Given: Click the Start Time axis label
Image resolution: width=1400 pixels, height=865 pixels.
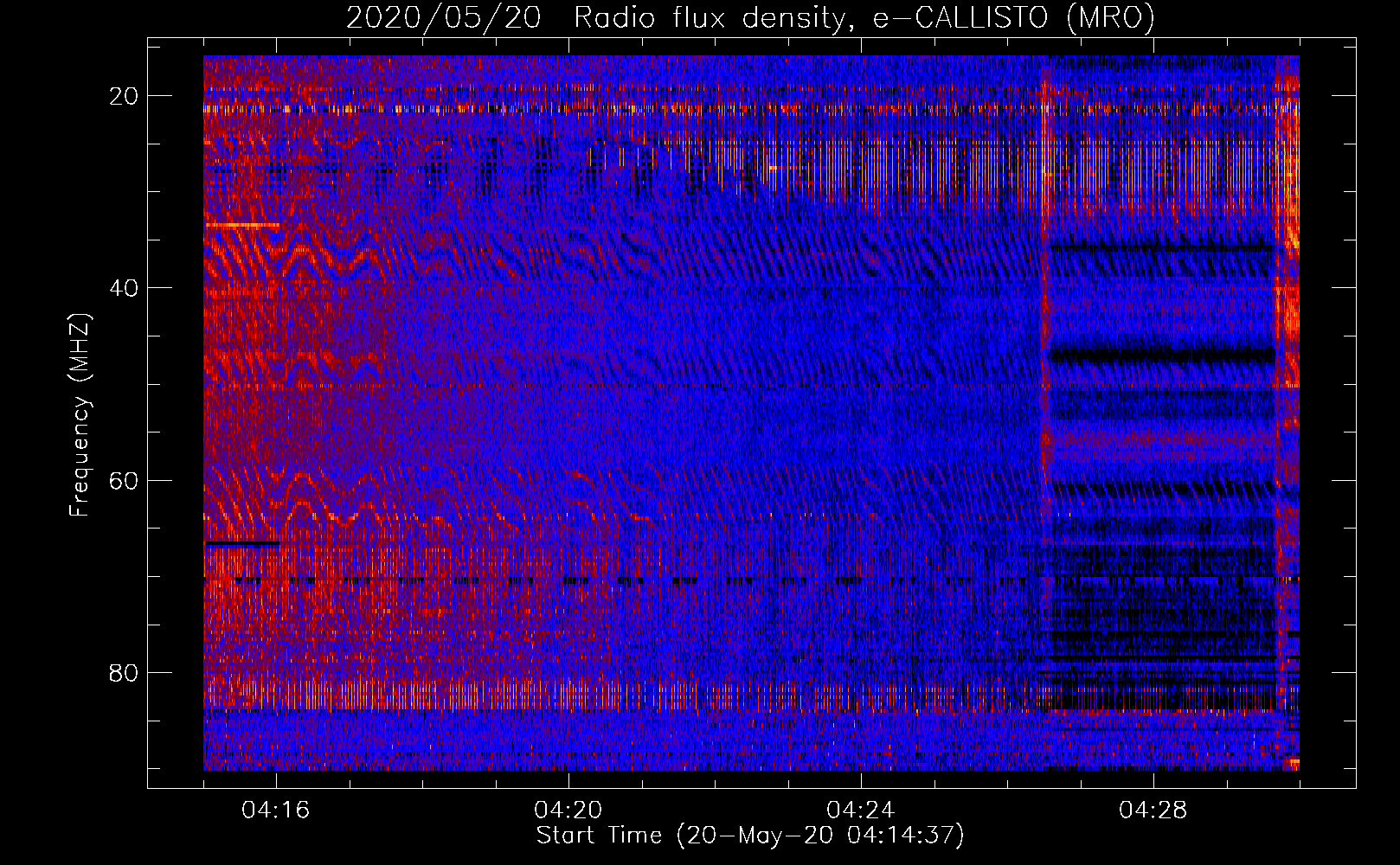Looking at the screenshot, I should click(750, 836).
